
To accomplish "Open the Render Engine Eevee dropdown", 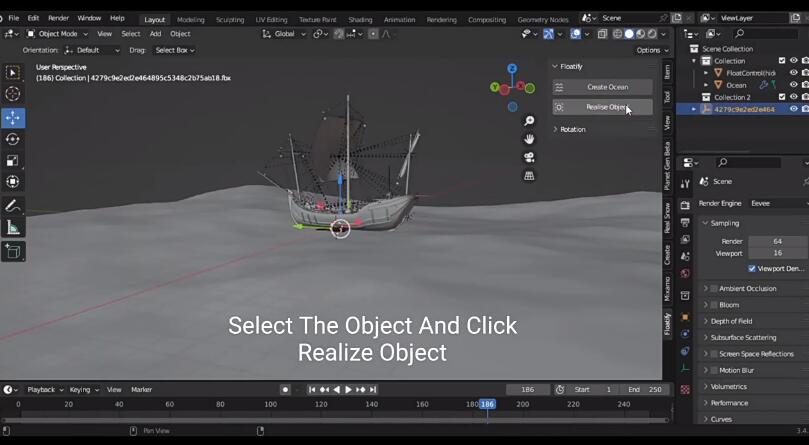I will (x=778, y=203).
